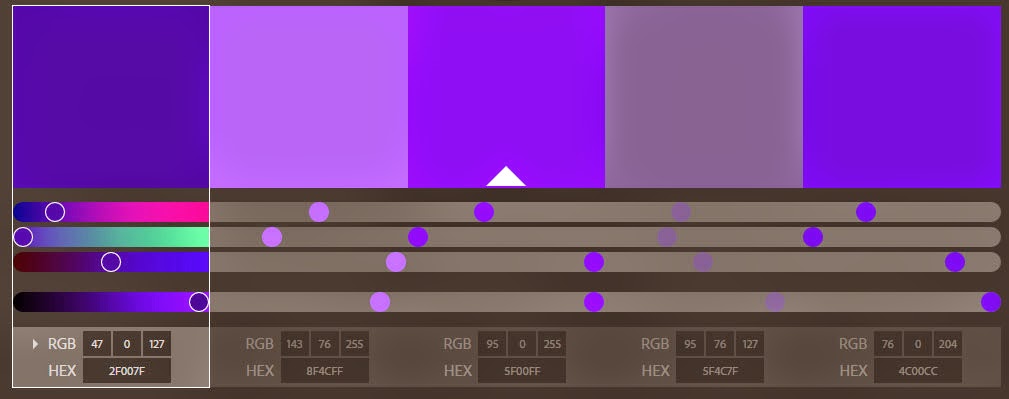1009x399 pixels.
Task: Click the blue value field of 8F4CFF color
Action: point(355,344)
